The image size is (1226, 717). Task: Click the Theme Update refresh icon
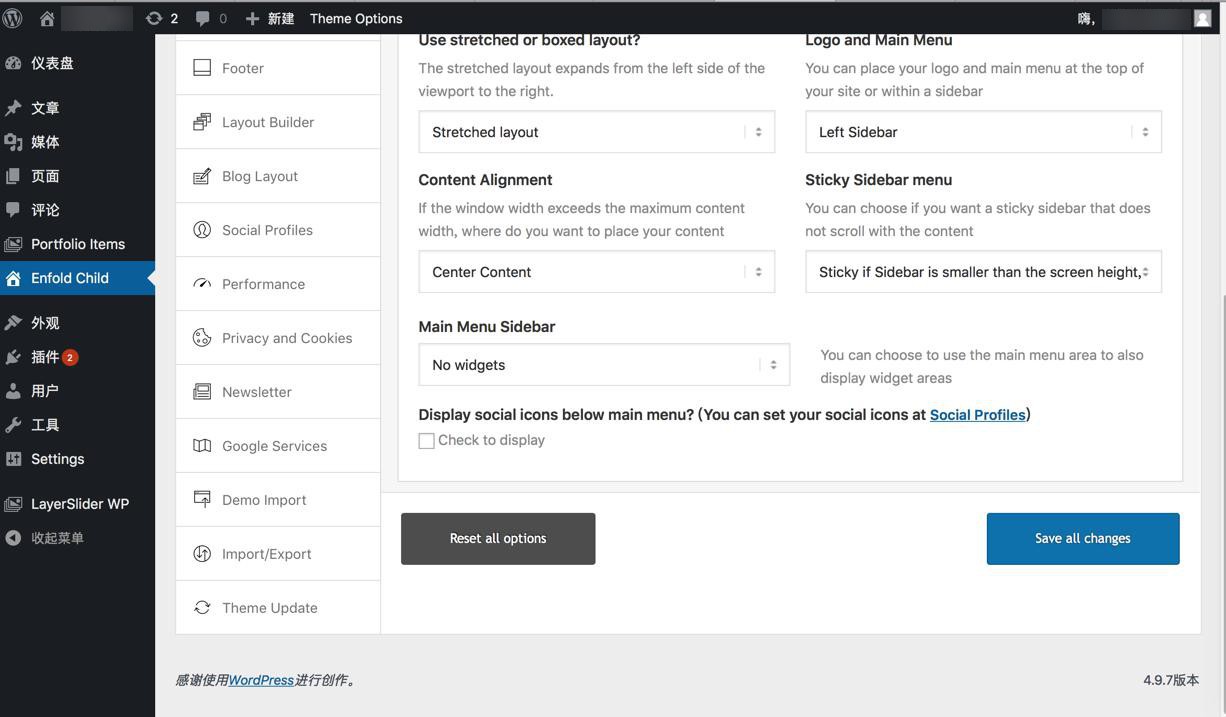(x=202, y=608)
